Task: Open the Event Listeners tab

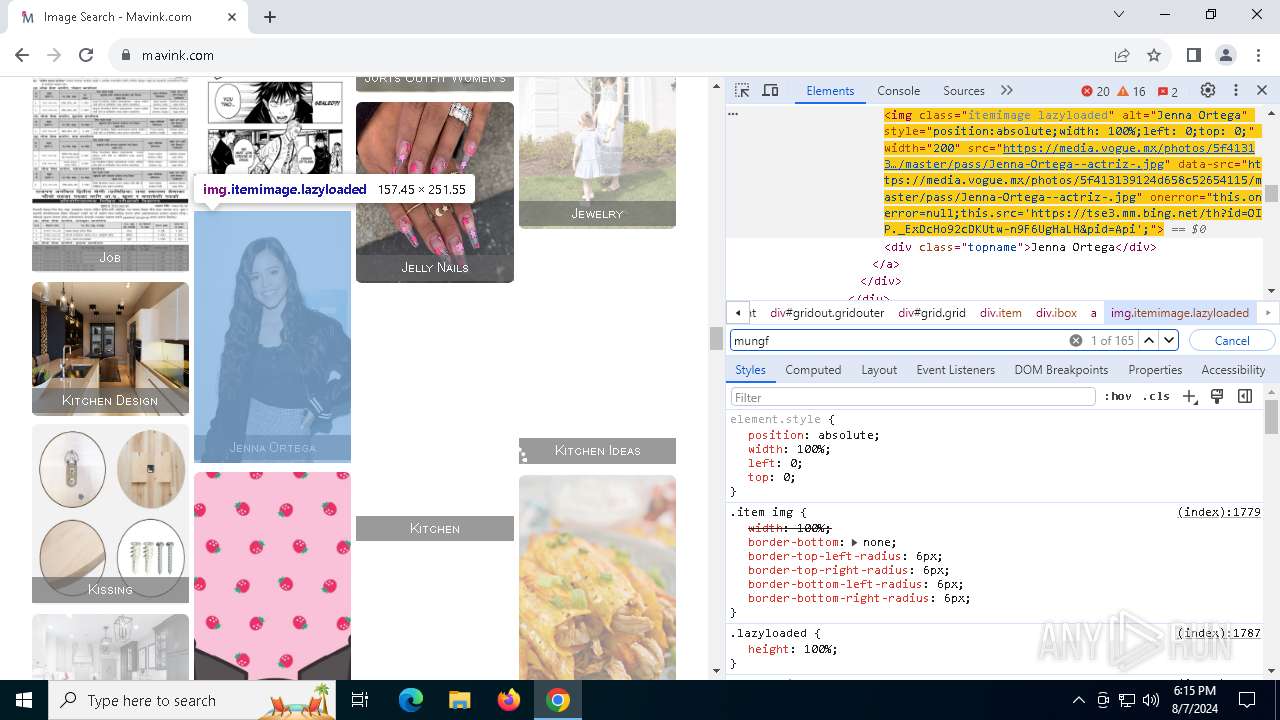Action: coord(956,370)
